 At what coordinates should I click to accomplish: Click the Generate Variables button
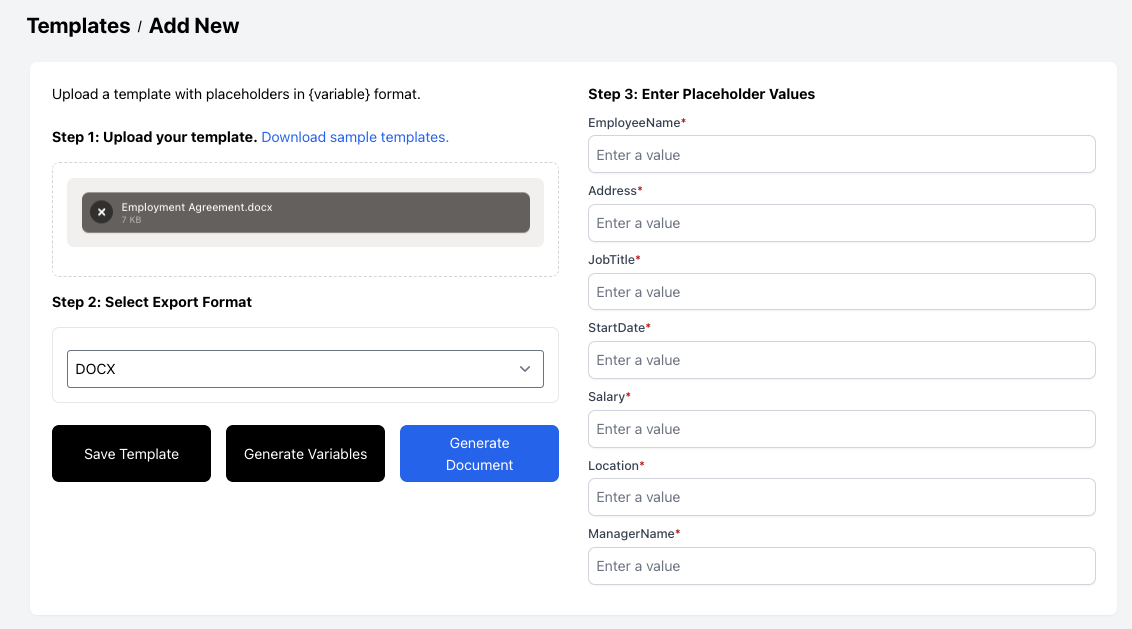[x=305, y=453]
